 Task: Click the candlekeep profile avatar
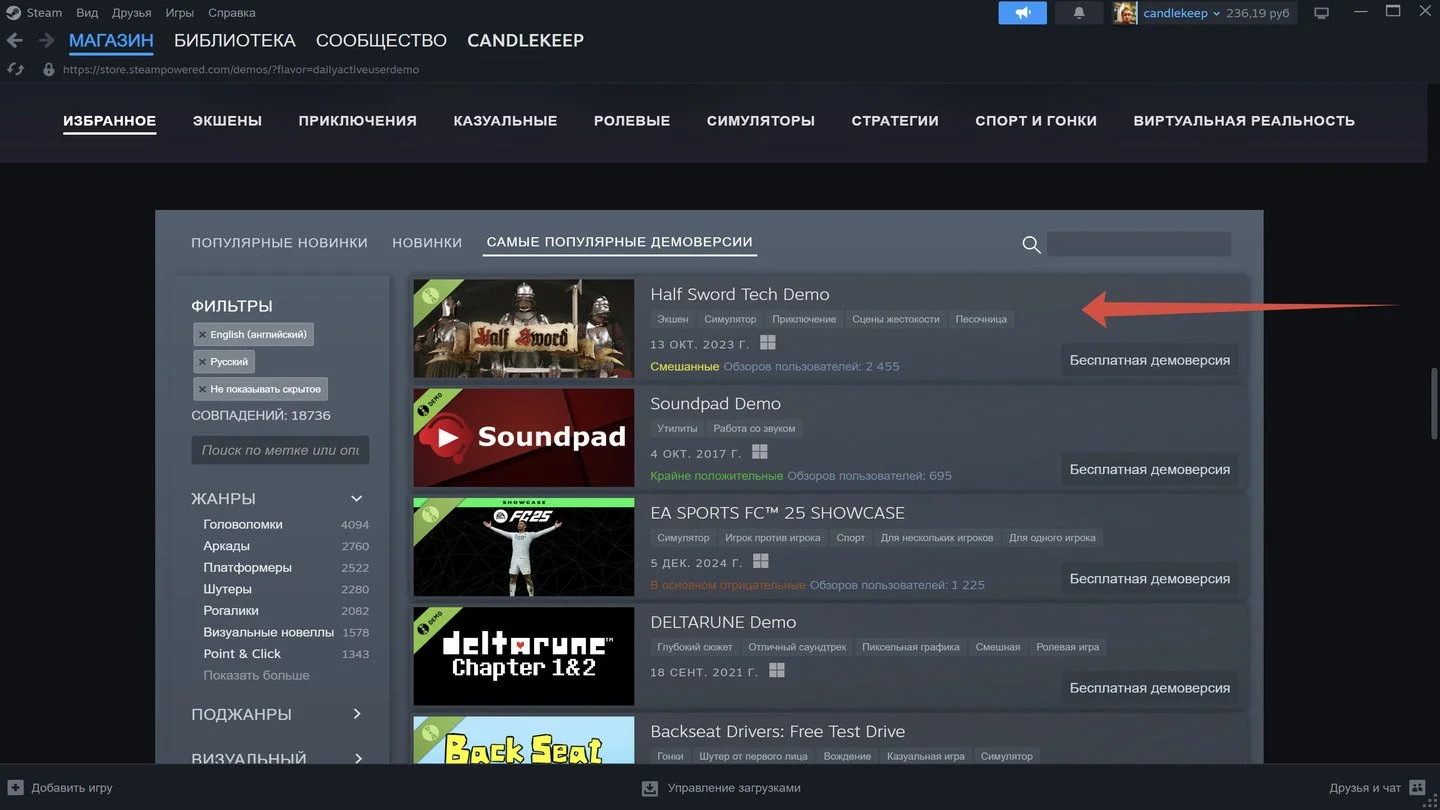[x=1125, y=13]
